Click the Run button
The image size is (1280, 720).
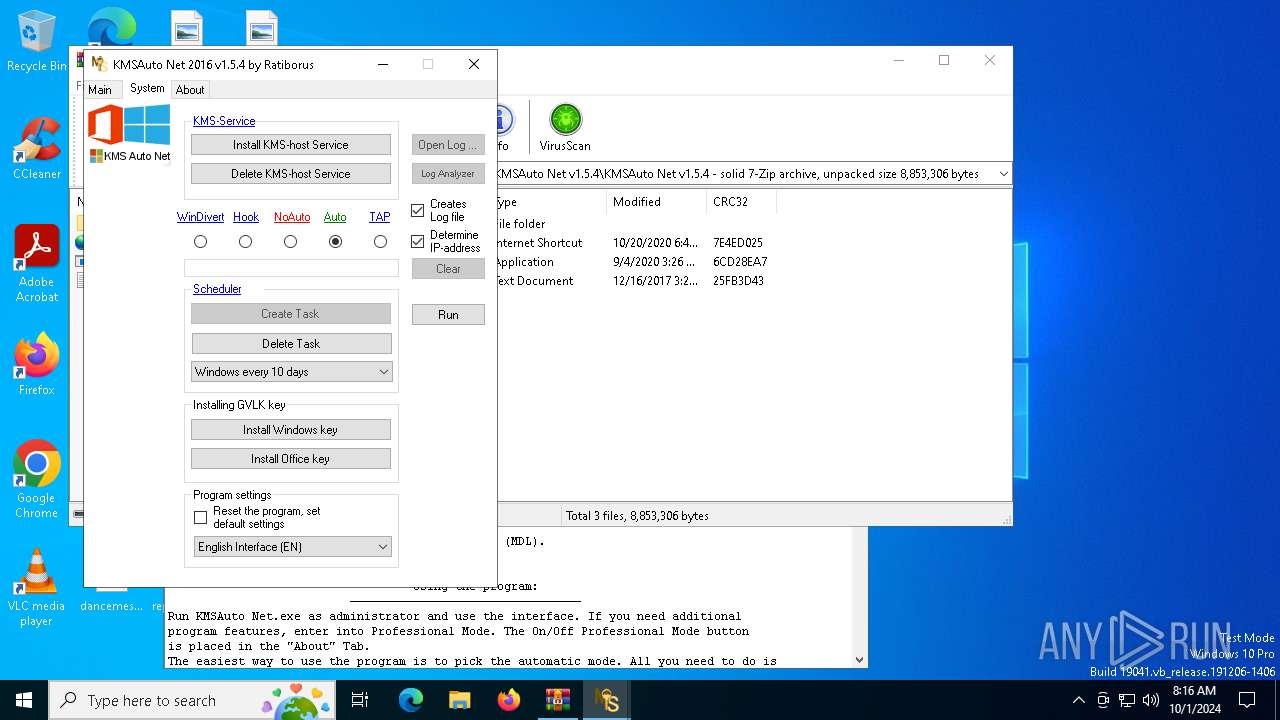[448, 315]
